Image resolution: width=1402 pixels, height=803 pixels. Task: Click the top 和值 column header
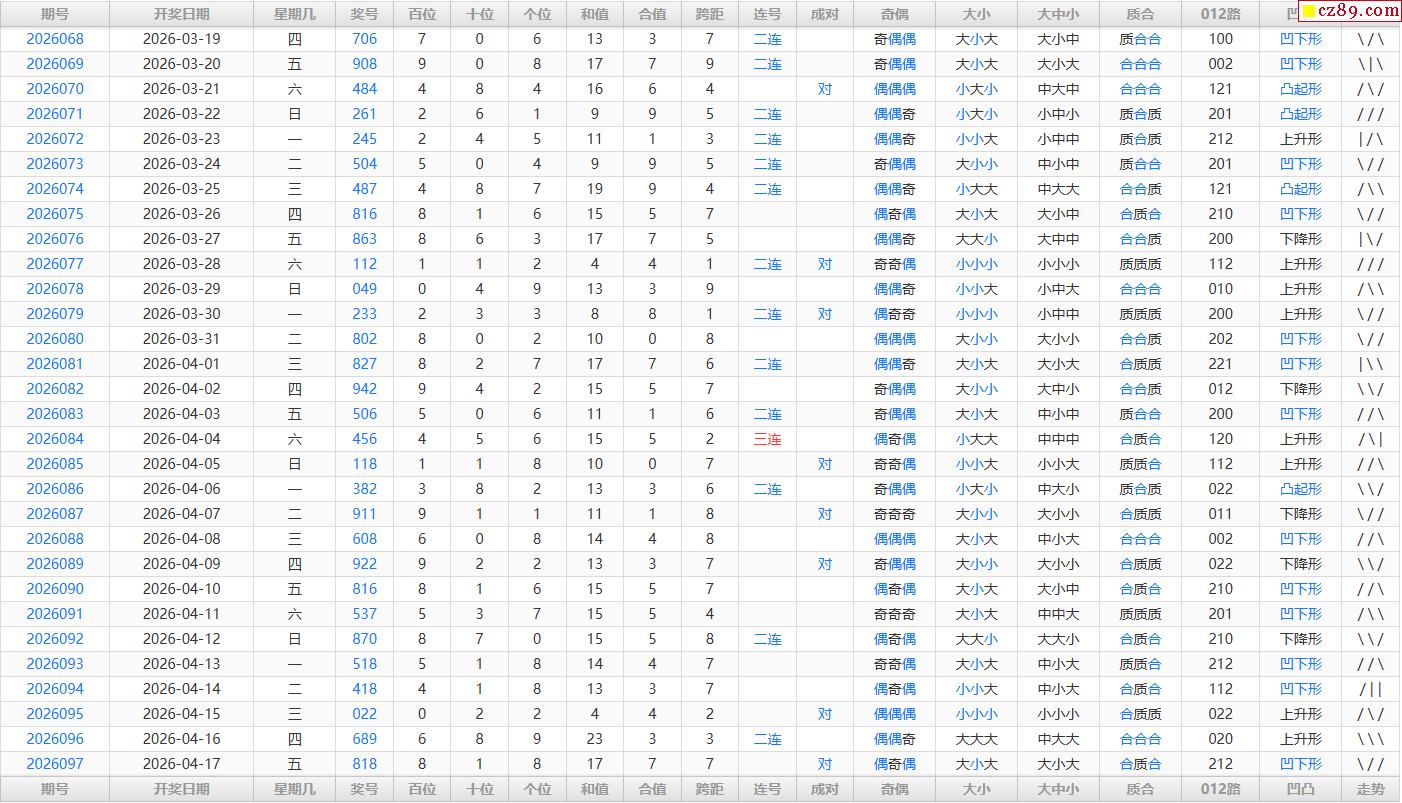595,14
